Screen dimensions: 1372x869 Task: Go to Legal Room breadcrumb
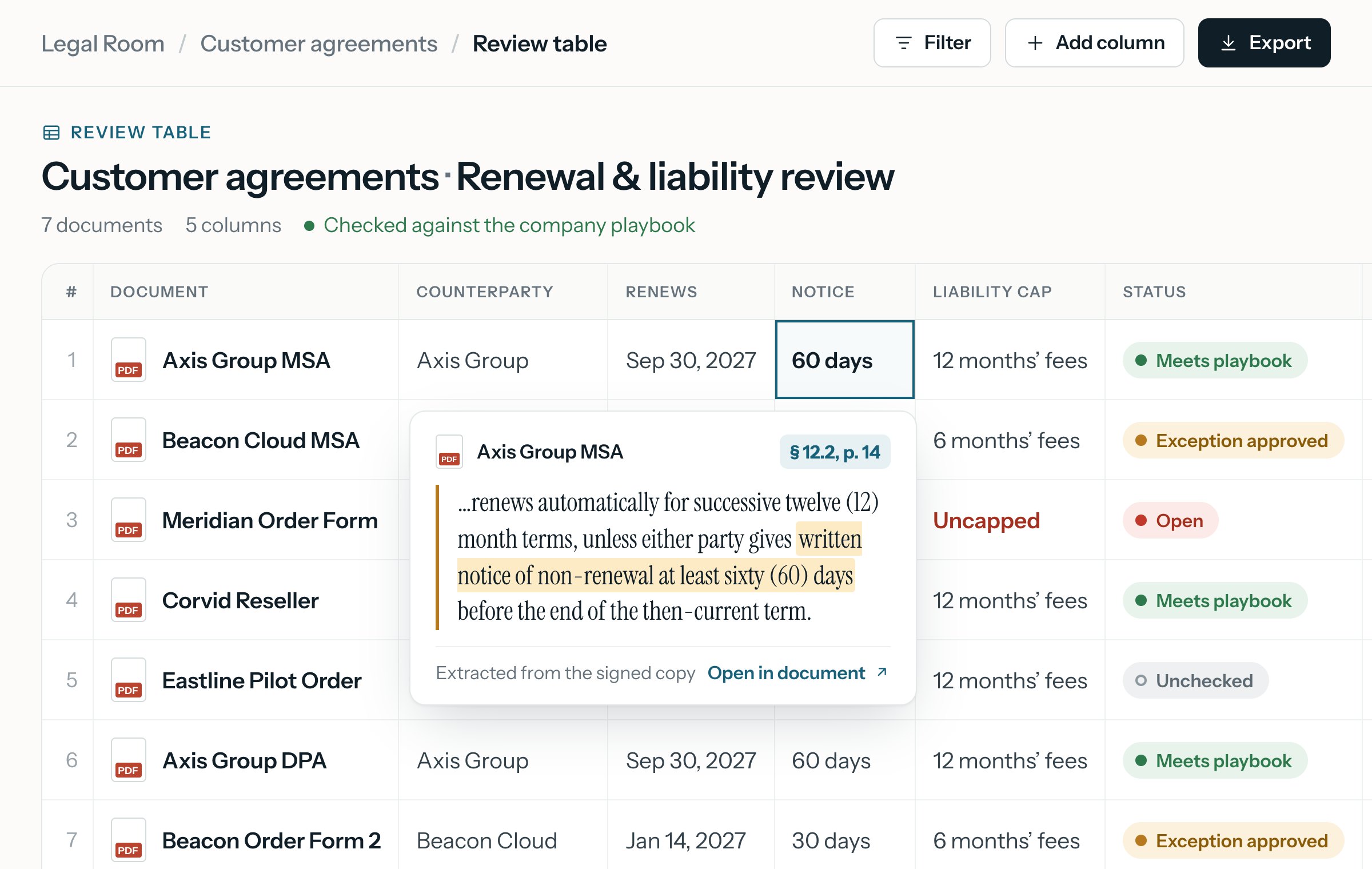pyautogui.click(x=103, y=44)
